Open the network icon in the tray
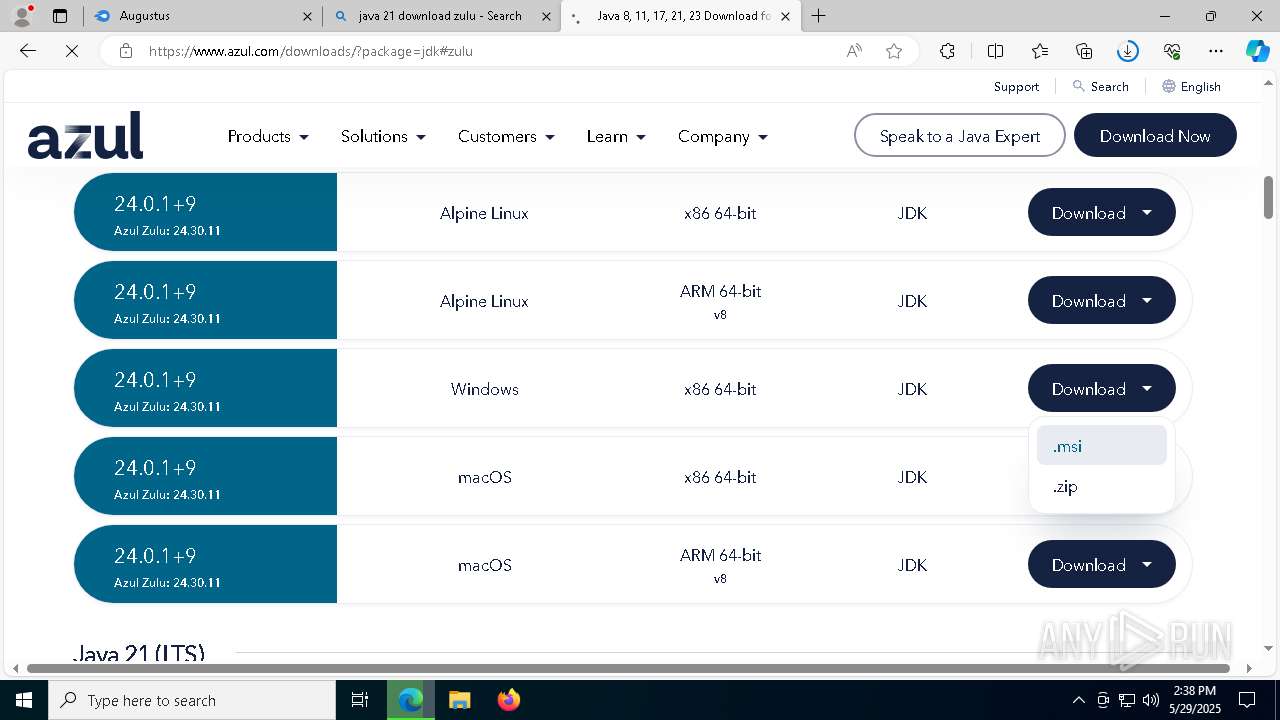This screenshot has height=720, width=1280. pos(1127,700)
